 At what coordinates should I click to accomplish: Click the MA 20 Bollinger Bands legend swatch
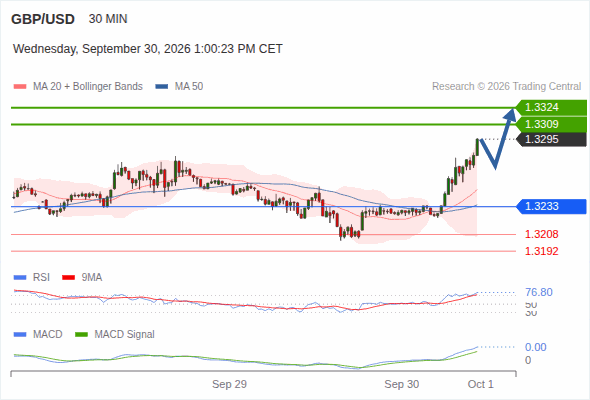tap(20, 87)
